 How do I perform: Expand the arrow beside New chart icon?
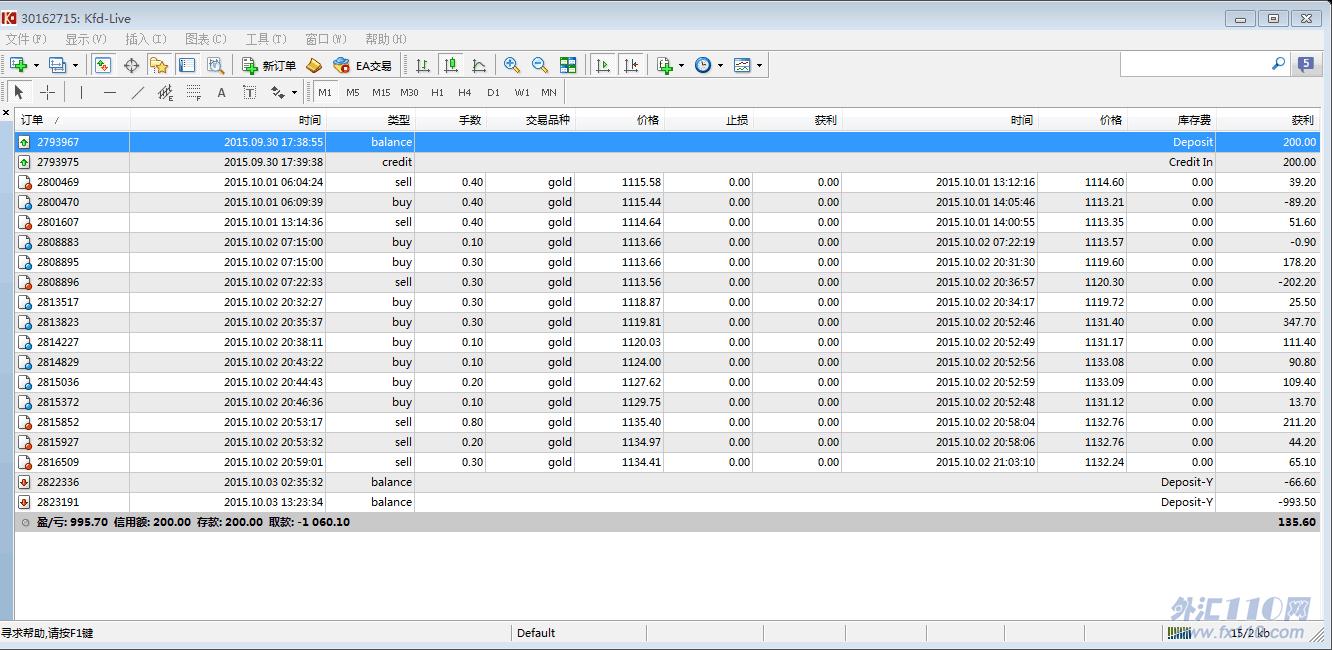36,65
